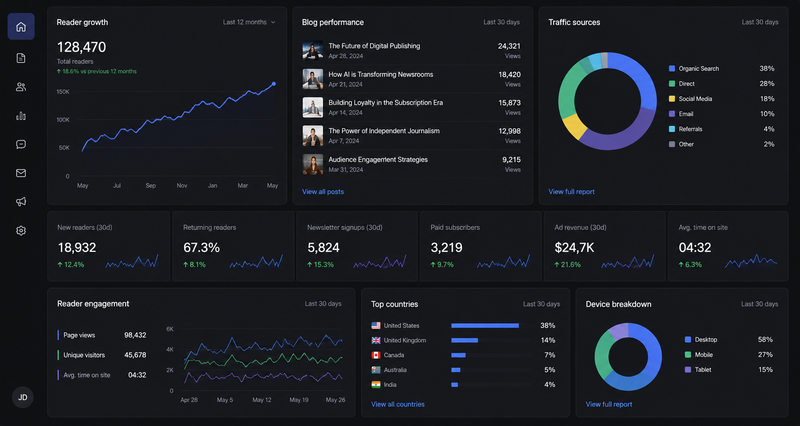Click the Unique visitors 45,678 legend entry
This screenshot has height=426, width=800.
102,355
